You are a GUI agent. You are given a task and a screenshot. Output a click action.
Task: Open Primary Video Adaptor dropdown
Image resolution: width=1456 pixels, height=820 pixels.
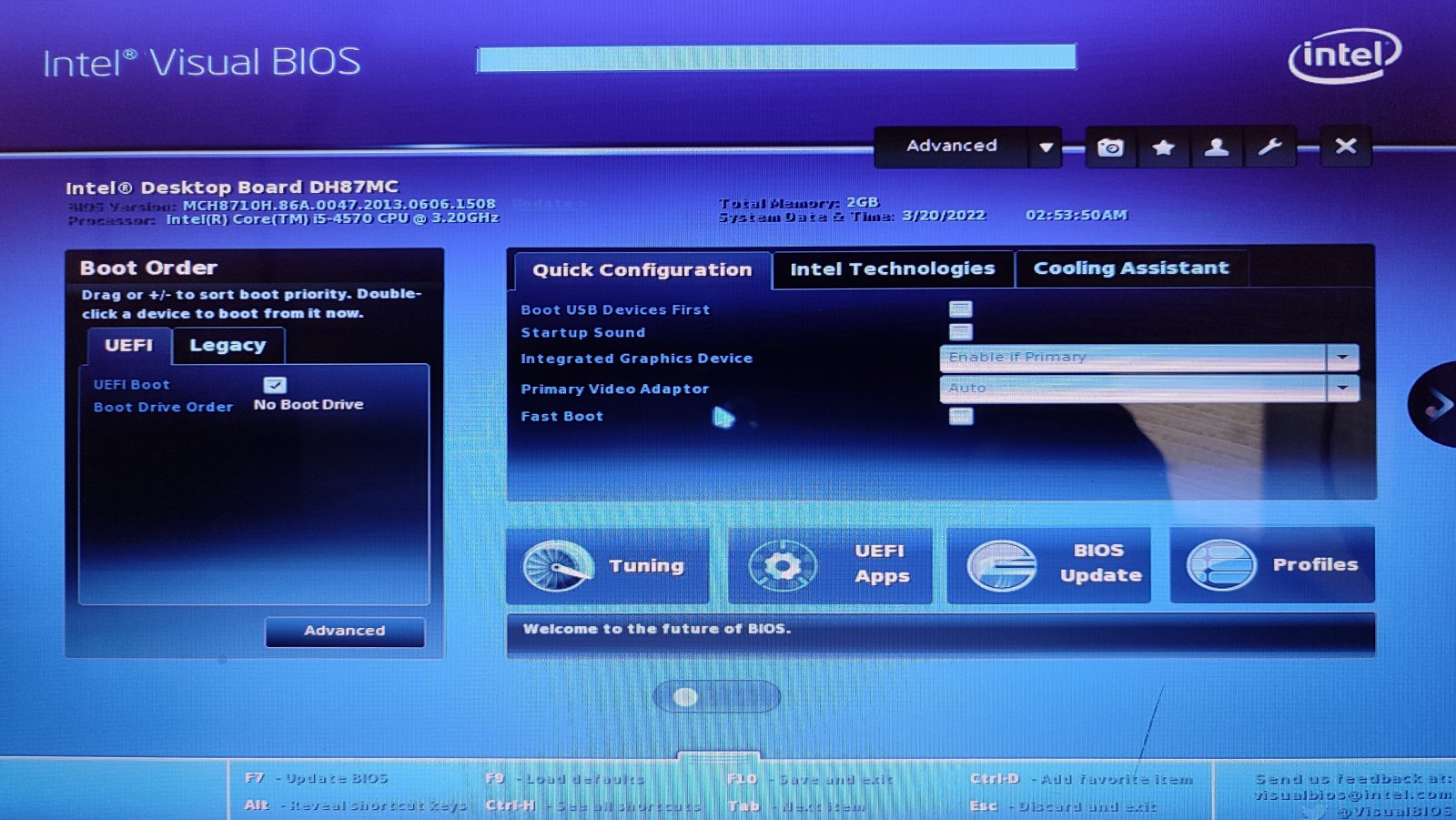tap(1149, 389)
